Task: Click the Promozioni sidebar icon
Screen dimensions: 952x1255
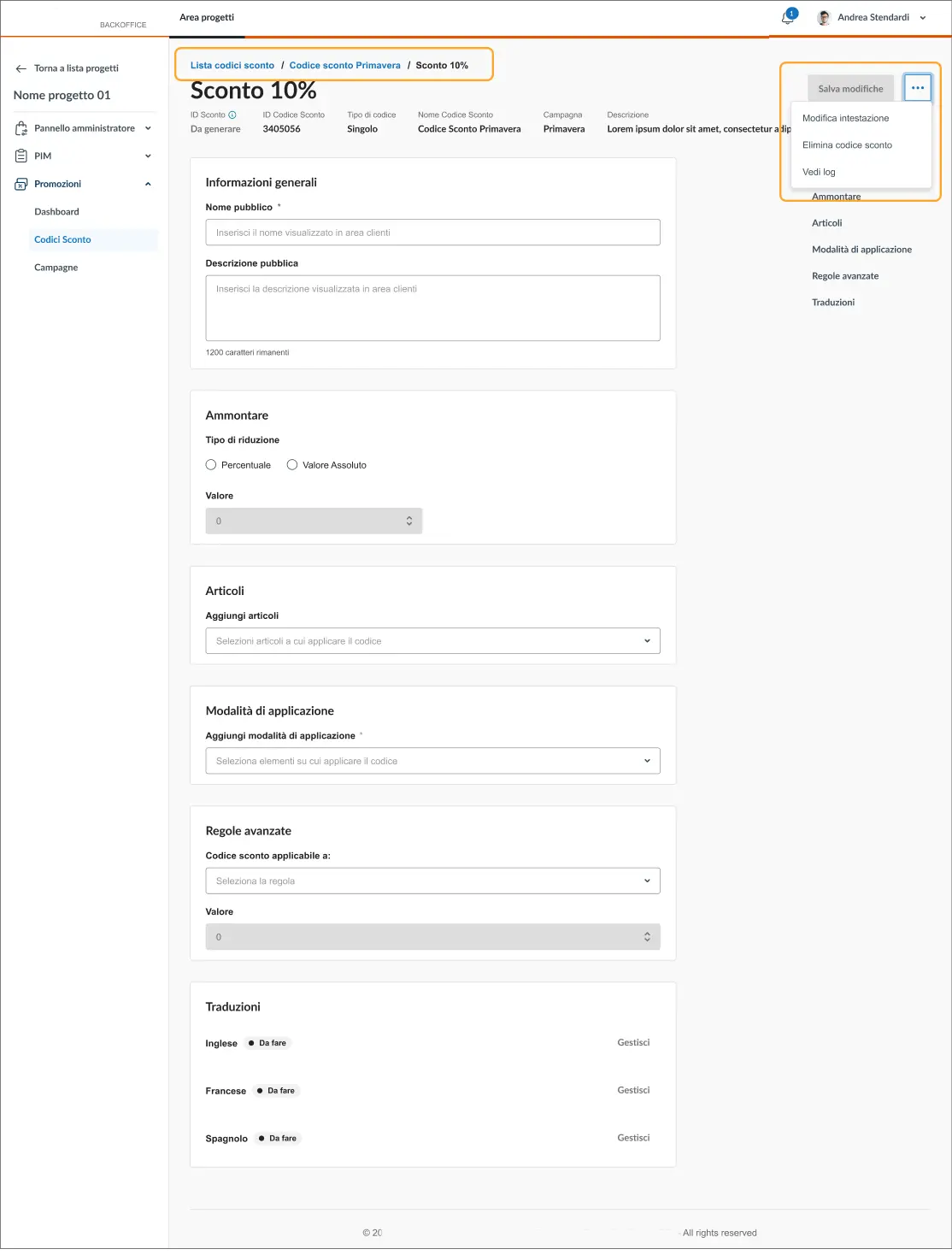Action: click(x=21, y=184)
